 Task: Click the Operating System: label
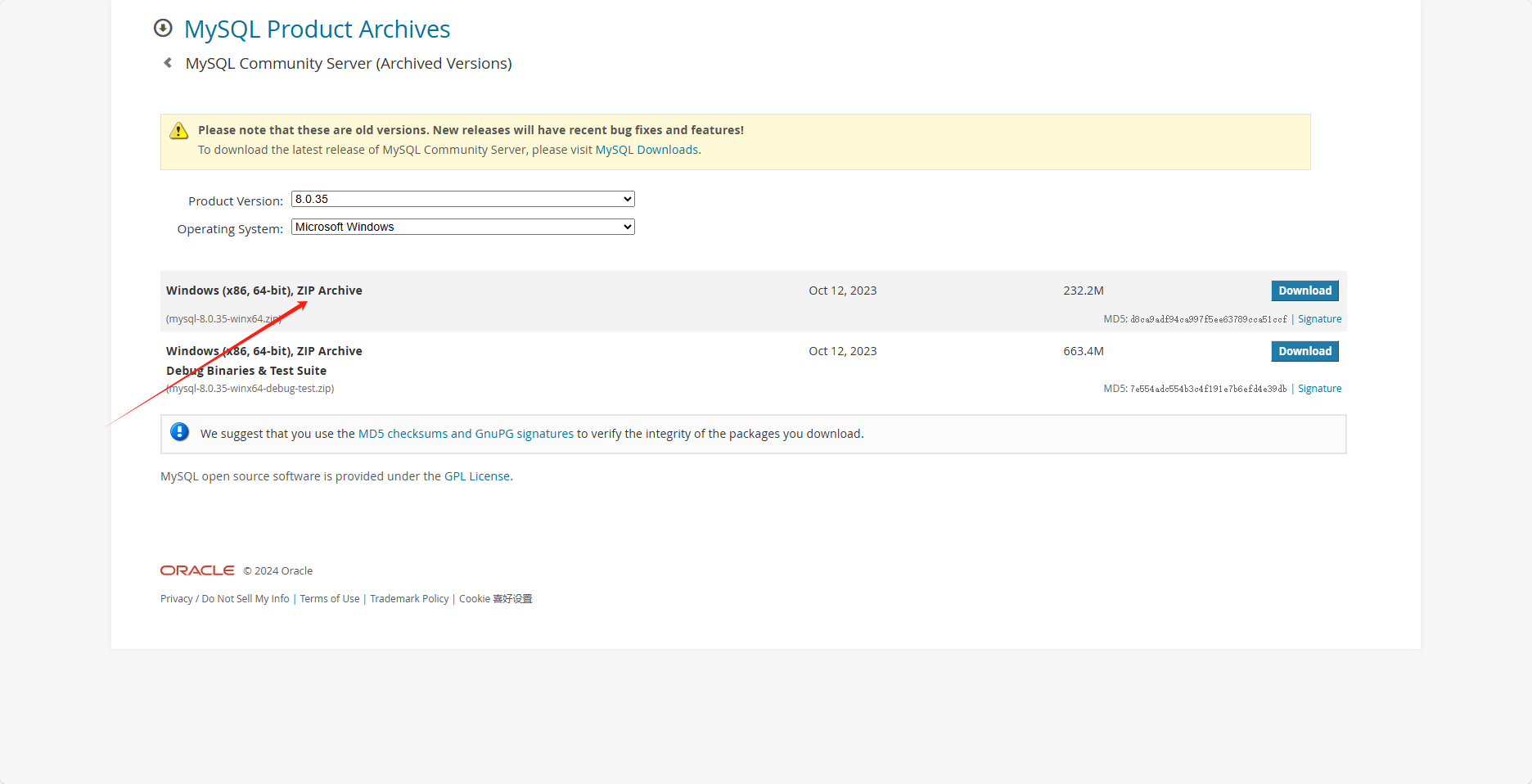[x=230, y=229]
